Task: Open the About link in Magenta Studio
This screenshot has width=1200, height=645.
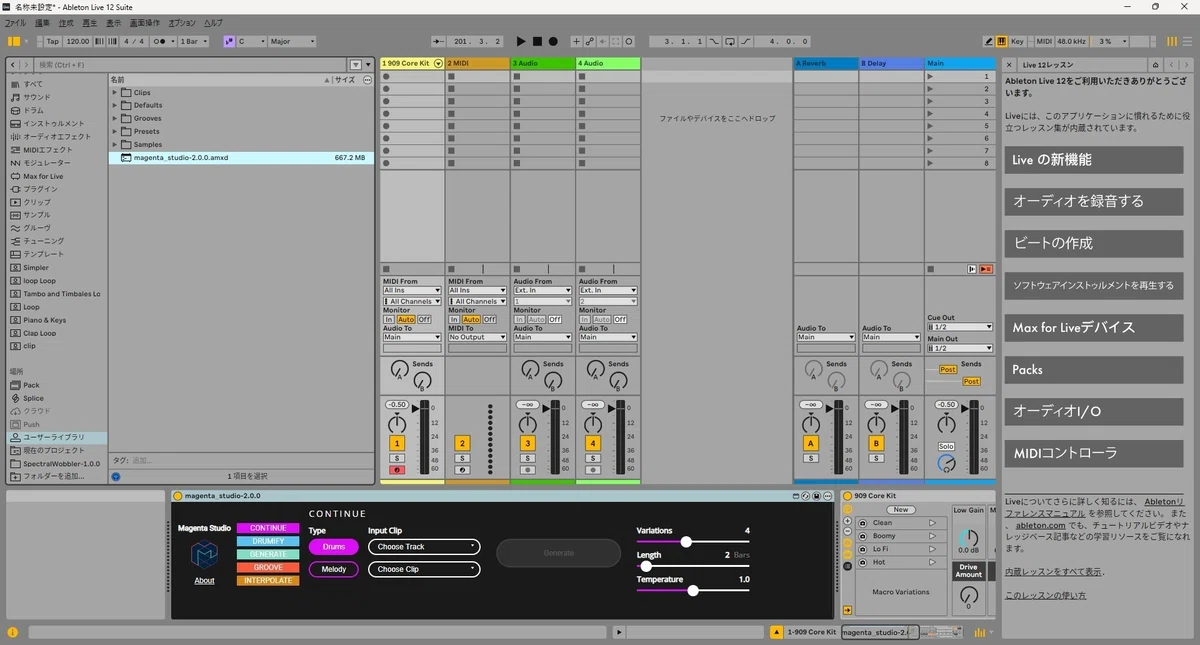Action: tap(204, 580)
